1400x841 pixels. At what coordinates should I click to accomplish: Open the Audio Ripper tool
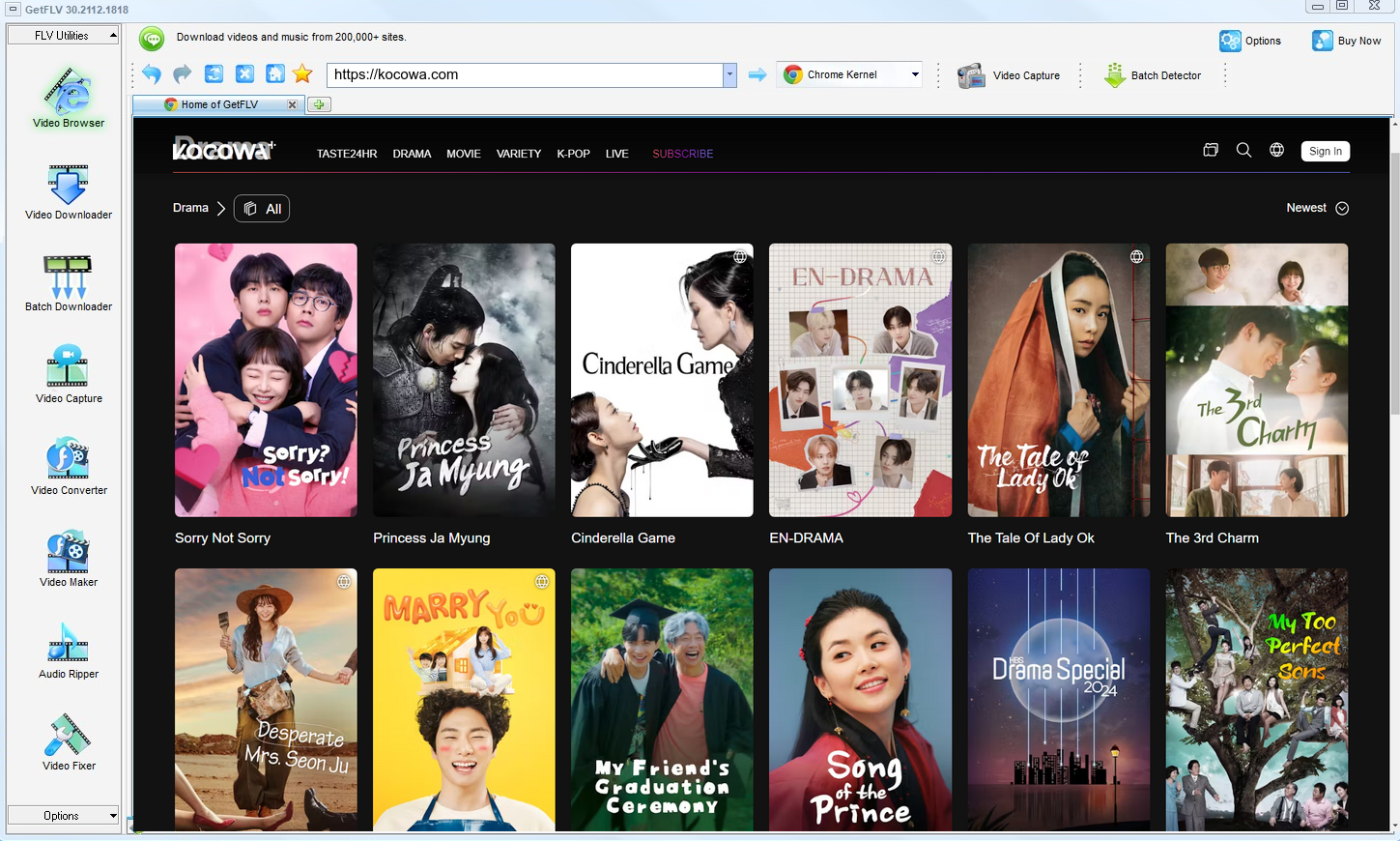pos(68,651)
